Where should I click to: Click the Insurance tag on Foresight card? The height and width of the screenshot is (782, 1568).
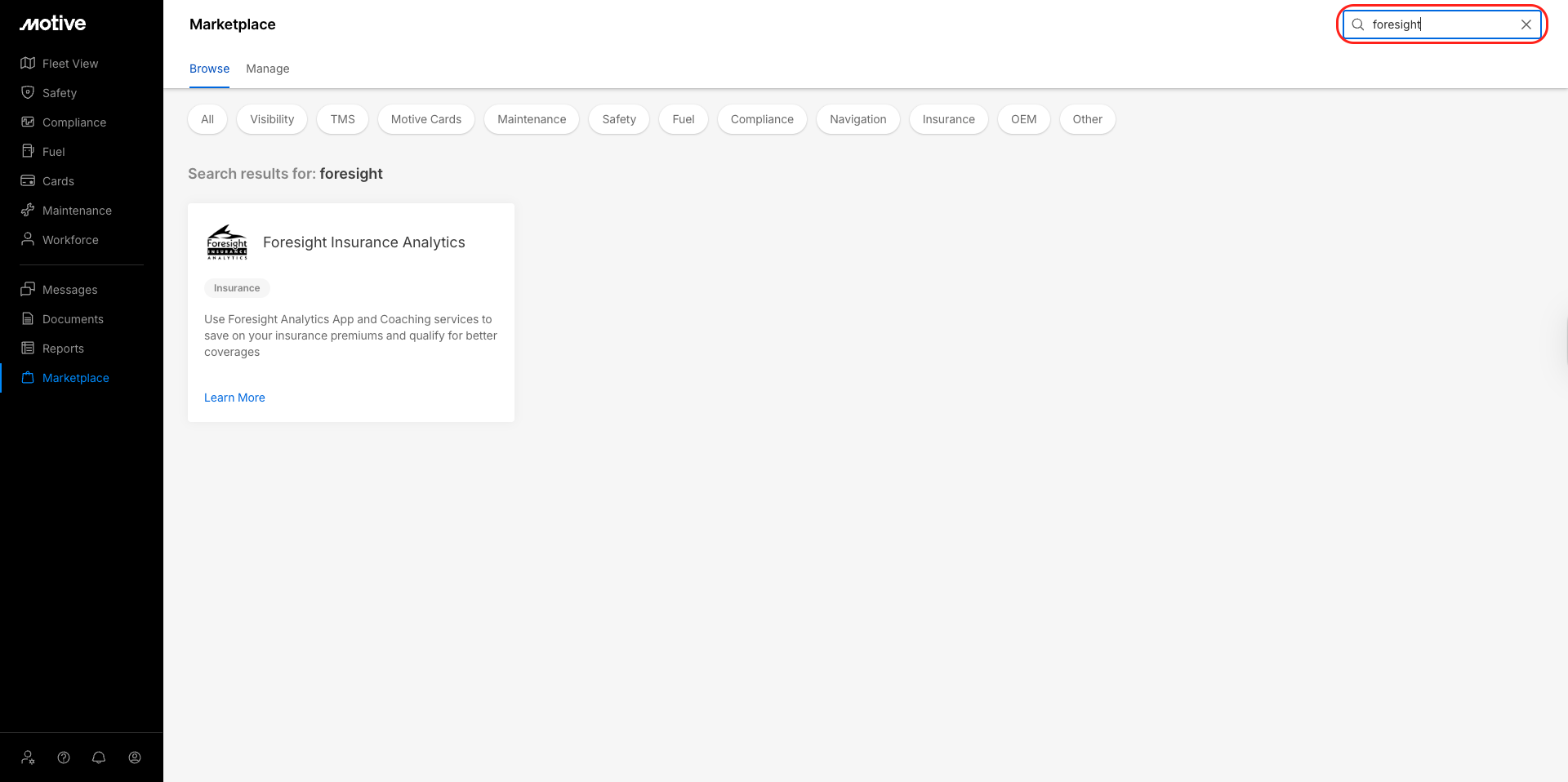tap(237, 288)
